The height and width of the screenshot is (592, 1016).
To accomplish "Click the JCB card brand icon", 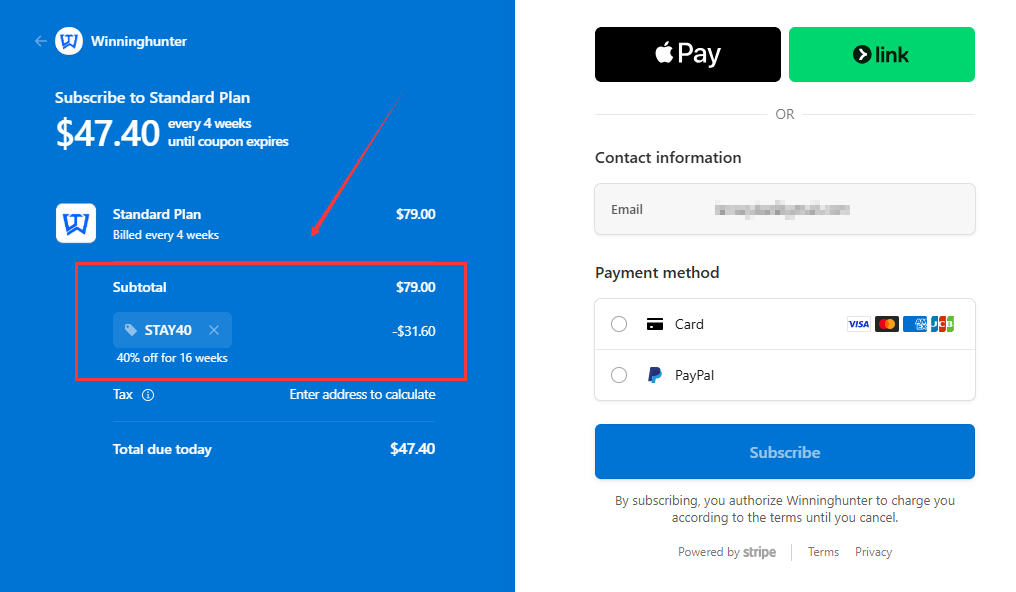I will [942, 324].
